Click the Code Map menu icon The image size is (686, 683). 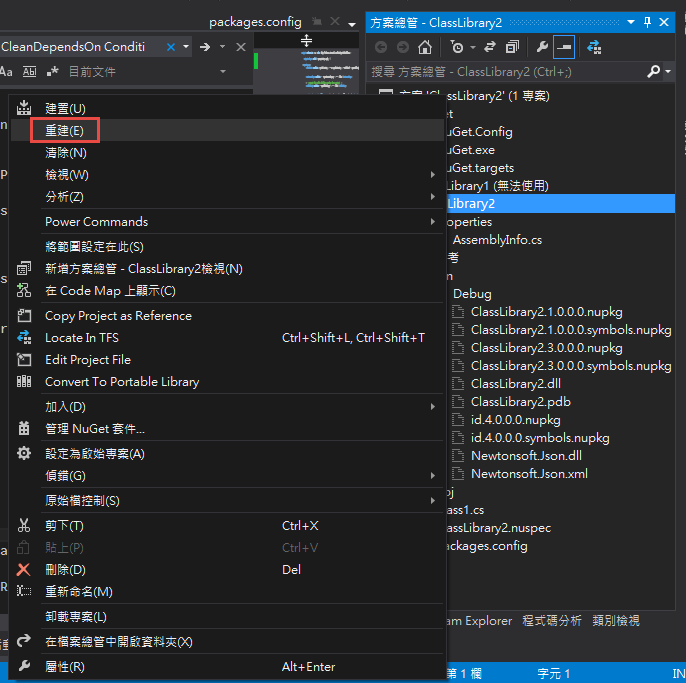(24, 290)
